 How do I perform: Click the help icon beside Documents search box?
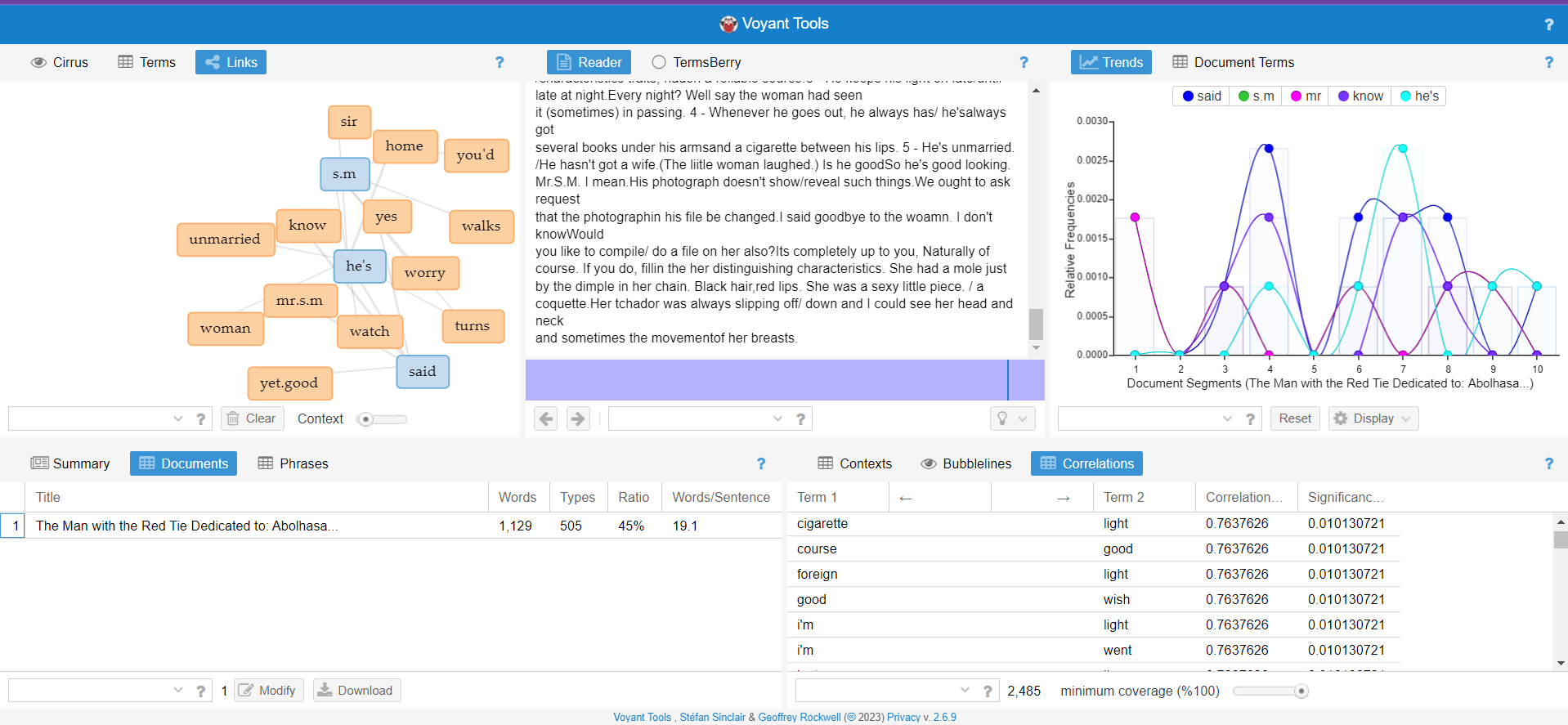(x=201, y=691)
